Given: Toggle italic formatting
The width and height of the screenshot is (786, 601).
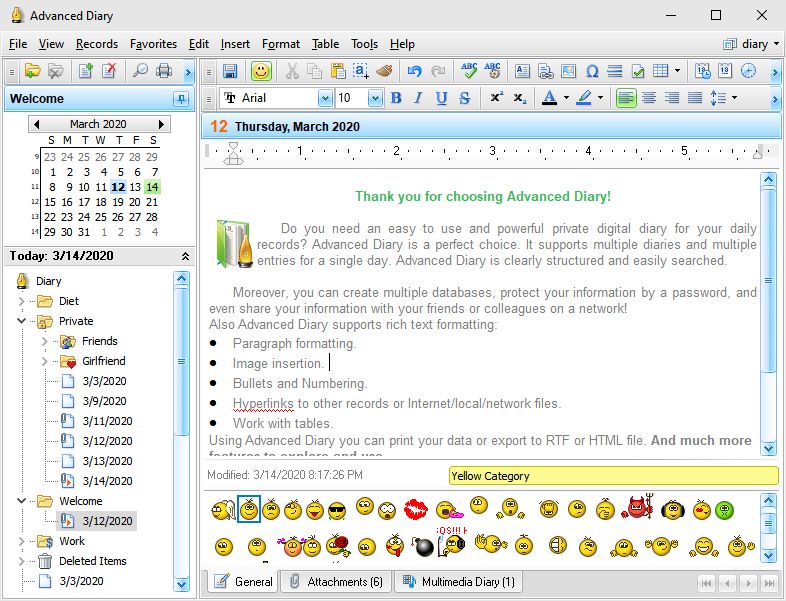Looking at the screenshot, I should tap(418, 98).
